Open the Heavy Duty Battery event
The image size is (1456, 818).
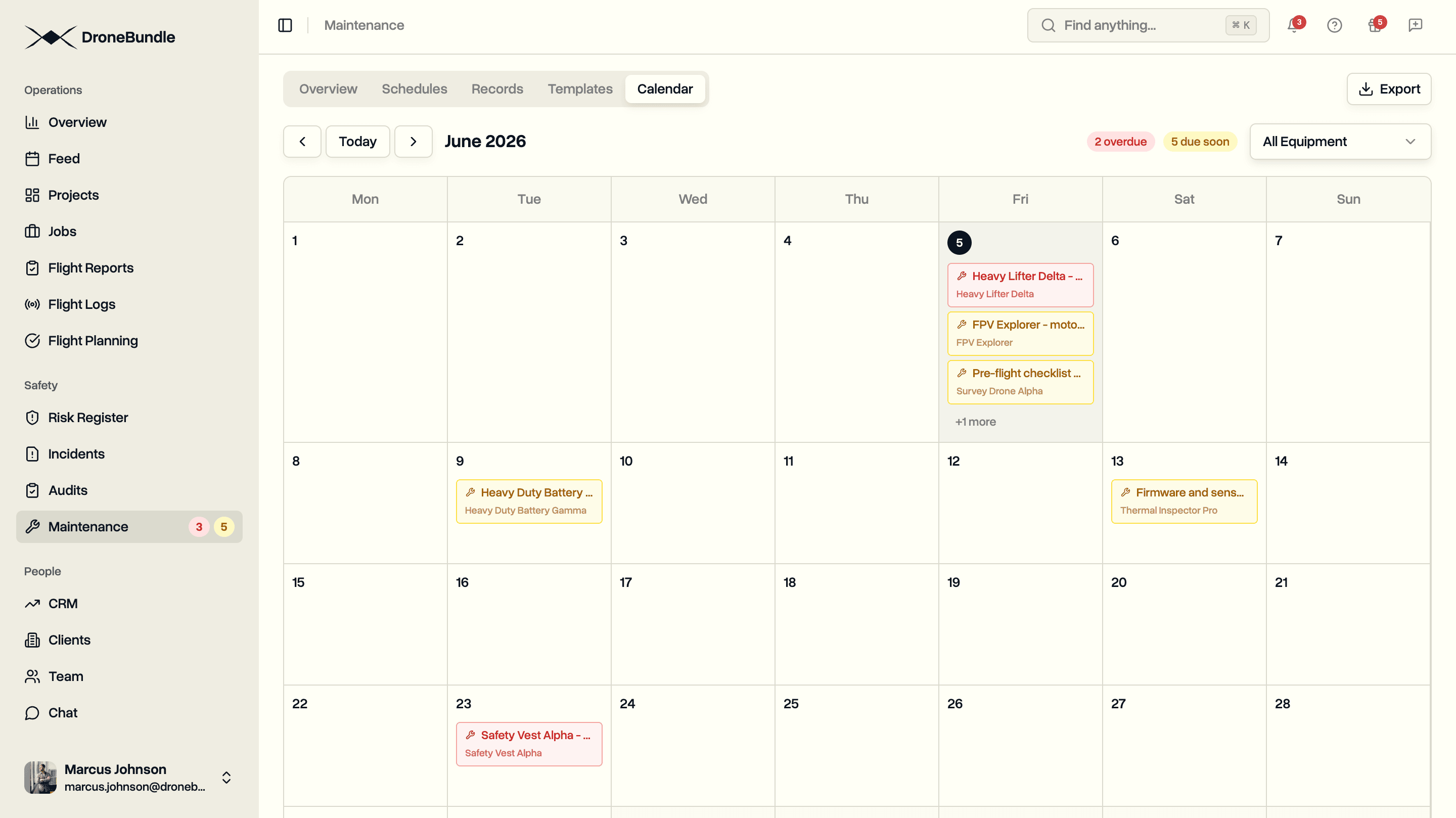pos(529,502)
